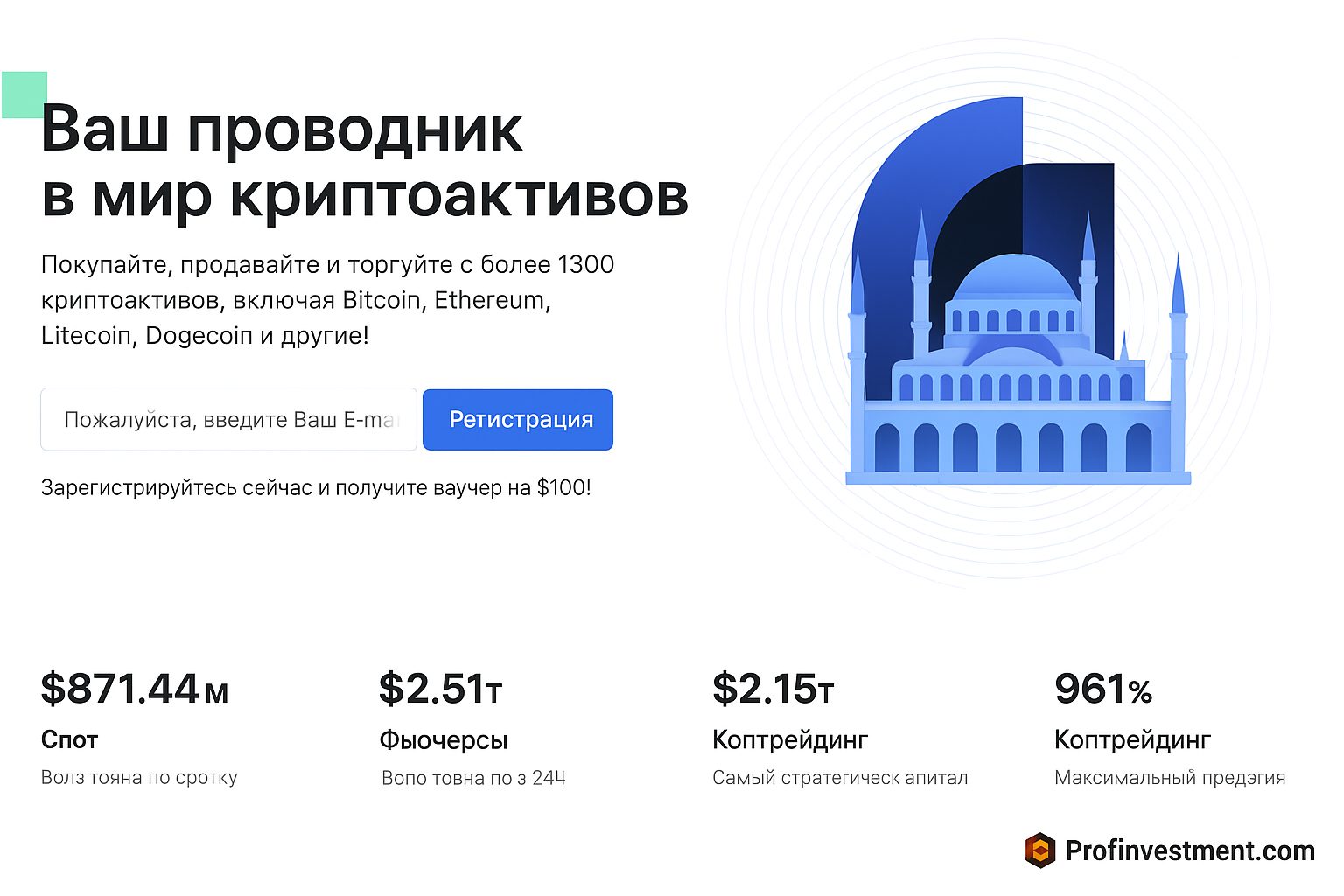This screenshot has height=896, width=1344.
Task: Click the $2.15т Коптрейдинг figure
Action: click(x=773, y=689)
